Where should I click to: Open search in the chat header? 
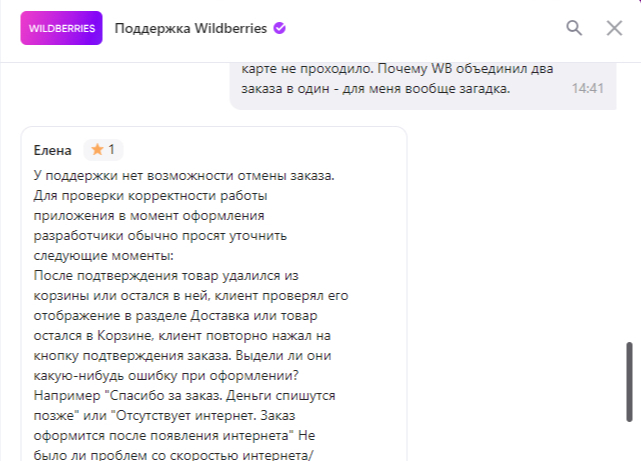pyautogui.click(x=574, y=28)
